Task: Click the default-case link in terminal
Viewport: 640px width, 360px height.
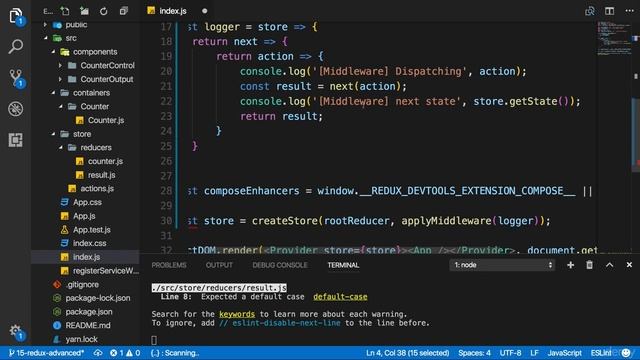Action: pos(340,297)
